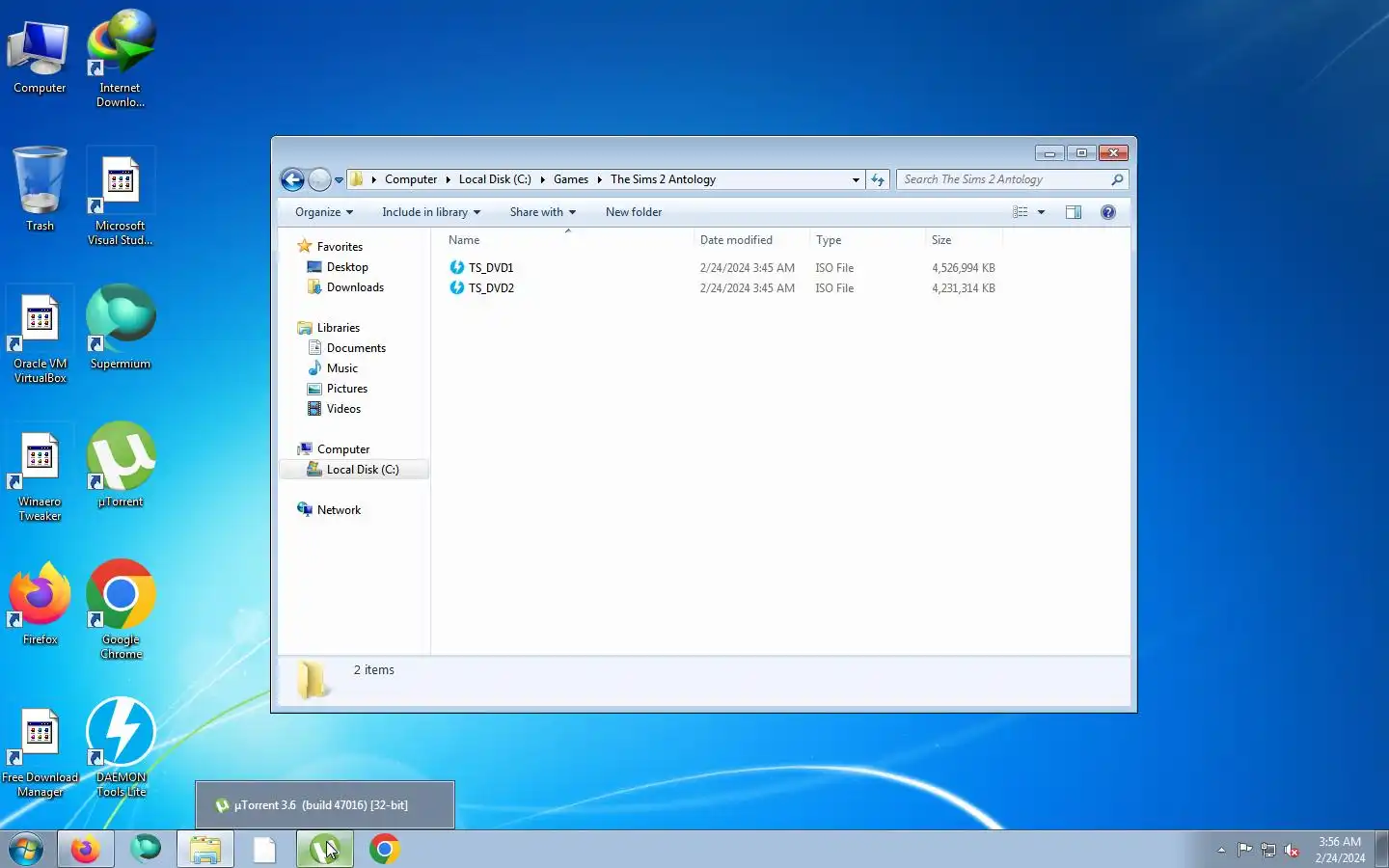Select Oracle VM VirtualBox desktop shortcut
Image resolution: width=1389 pixels, height=868 pixels.
point(40,336)
